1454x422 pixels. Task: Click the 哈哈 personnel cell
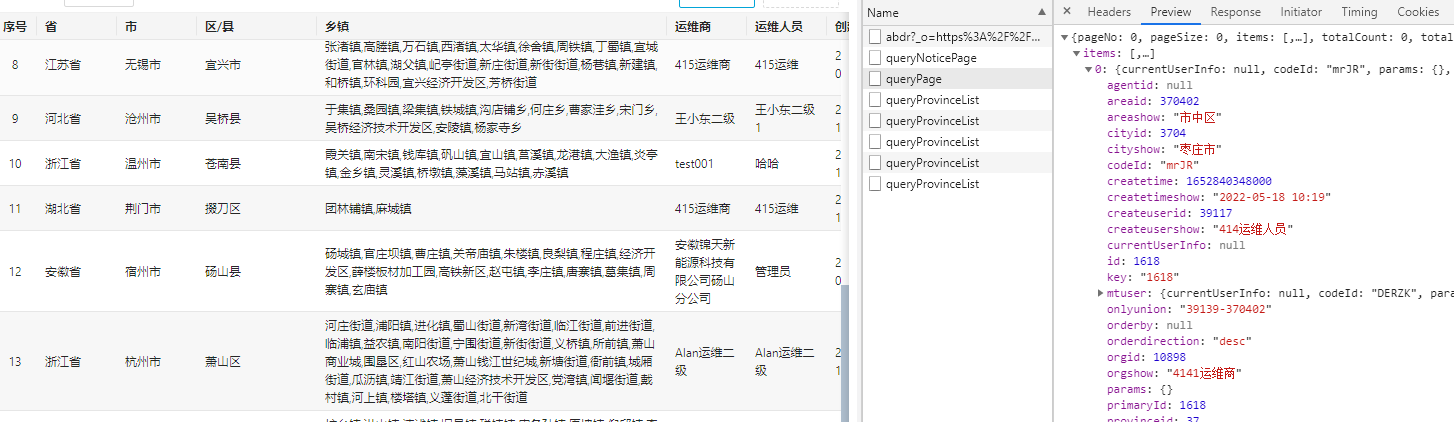pos(766,163)
